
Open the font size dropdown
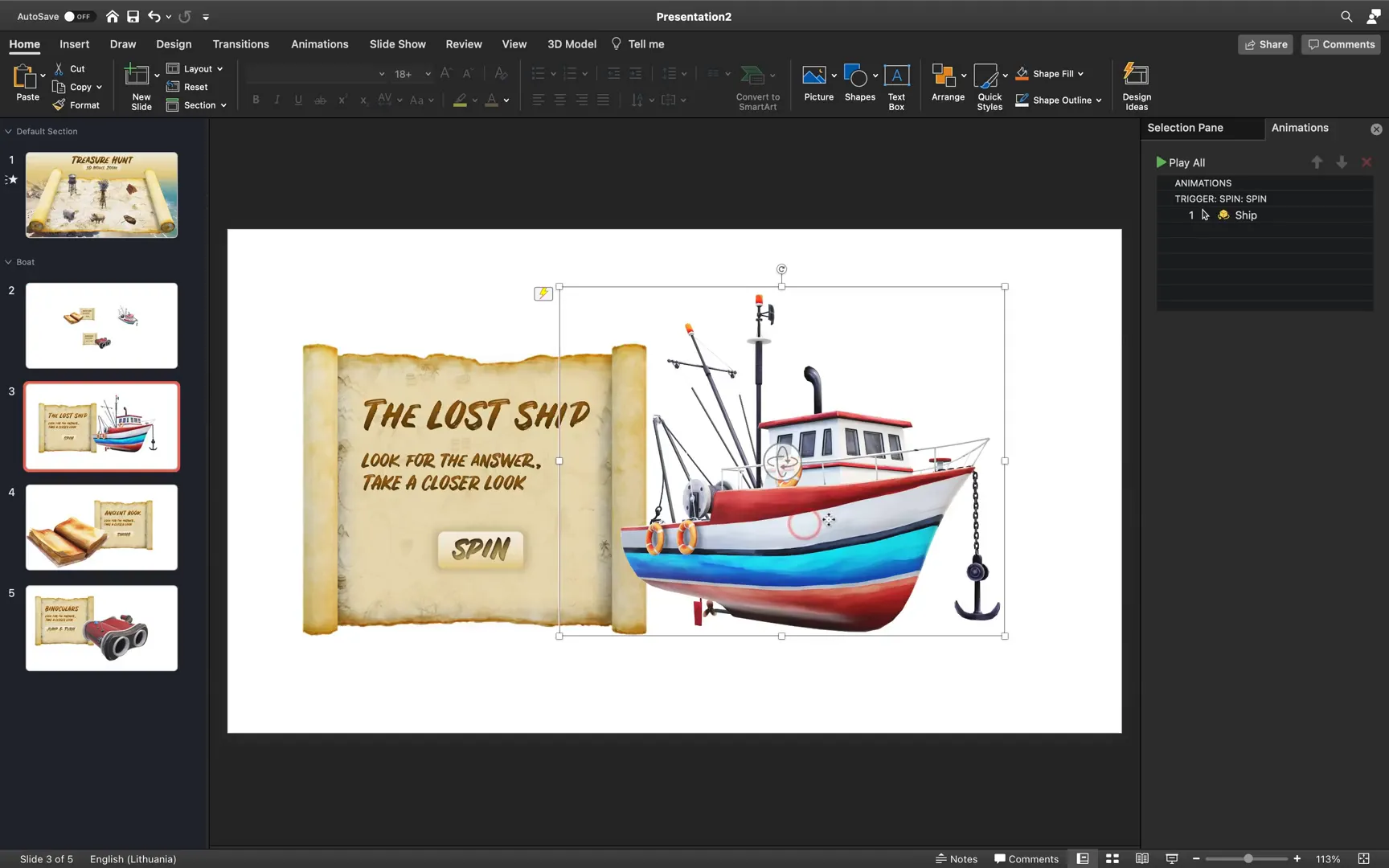pyautogui.click(x=428, y=74)
